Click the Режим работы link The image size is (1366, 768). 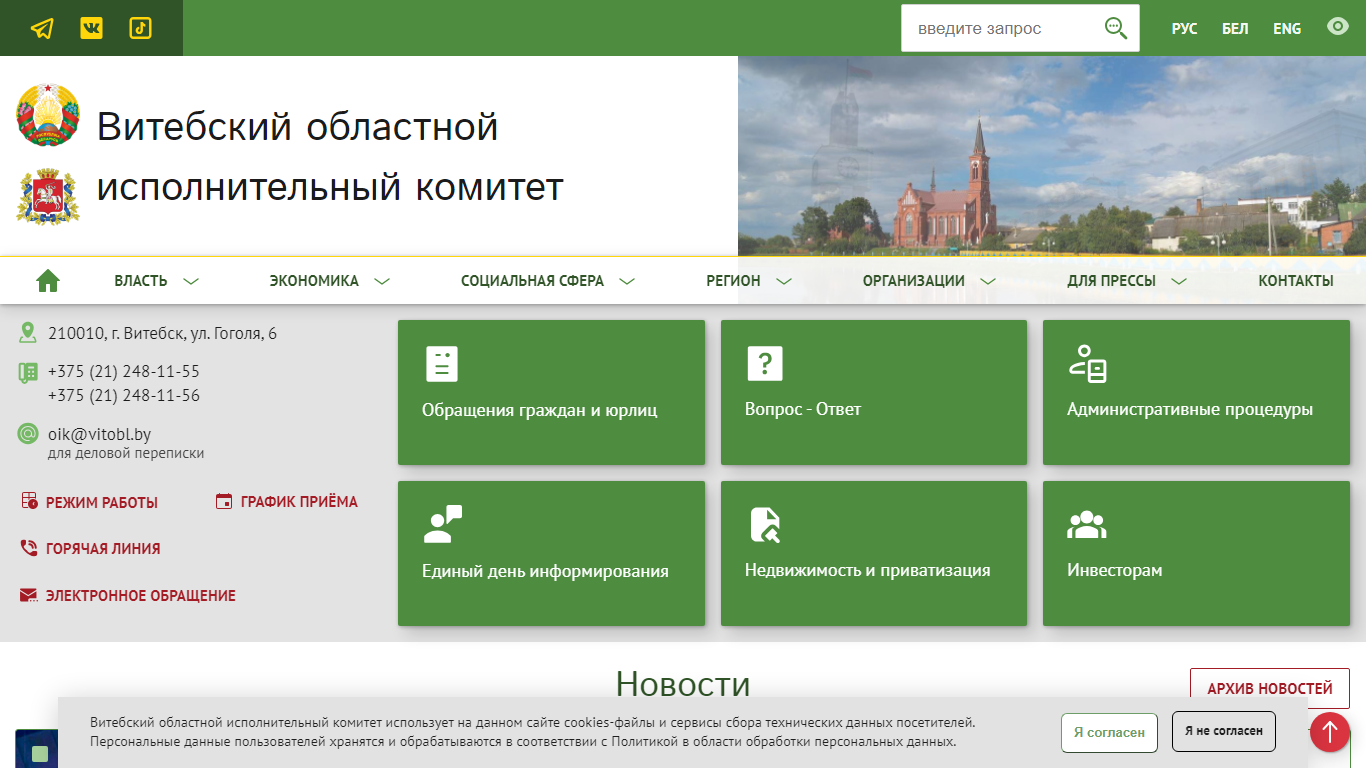(x=102, y=503)
